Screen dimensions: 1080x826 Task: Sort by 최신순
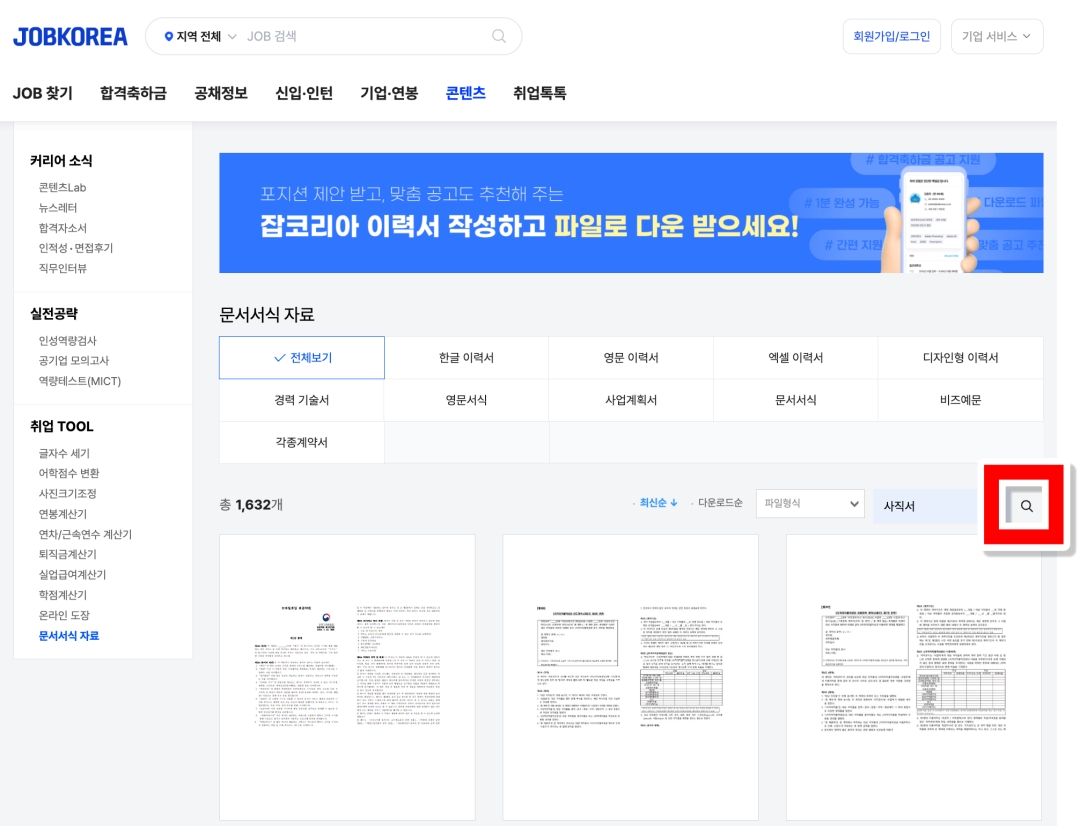pyautogui.click(x=658, y=503)
